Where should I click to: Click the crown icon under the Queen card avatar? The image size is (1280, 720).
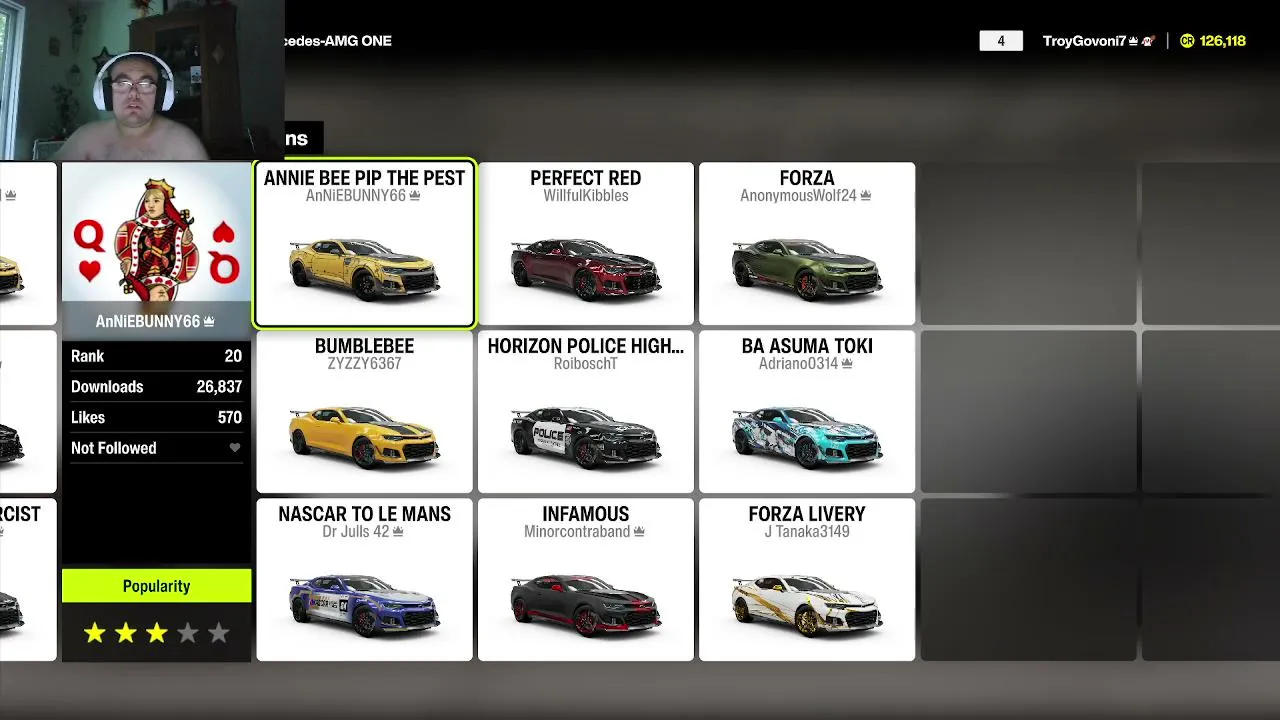[209, 321]
